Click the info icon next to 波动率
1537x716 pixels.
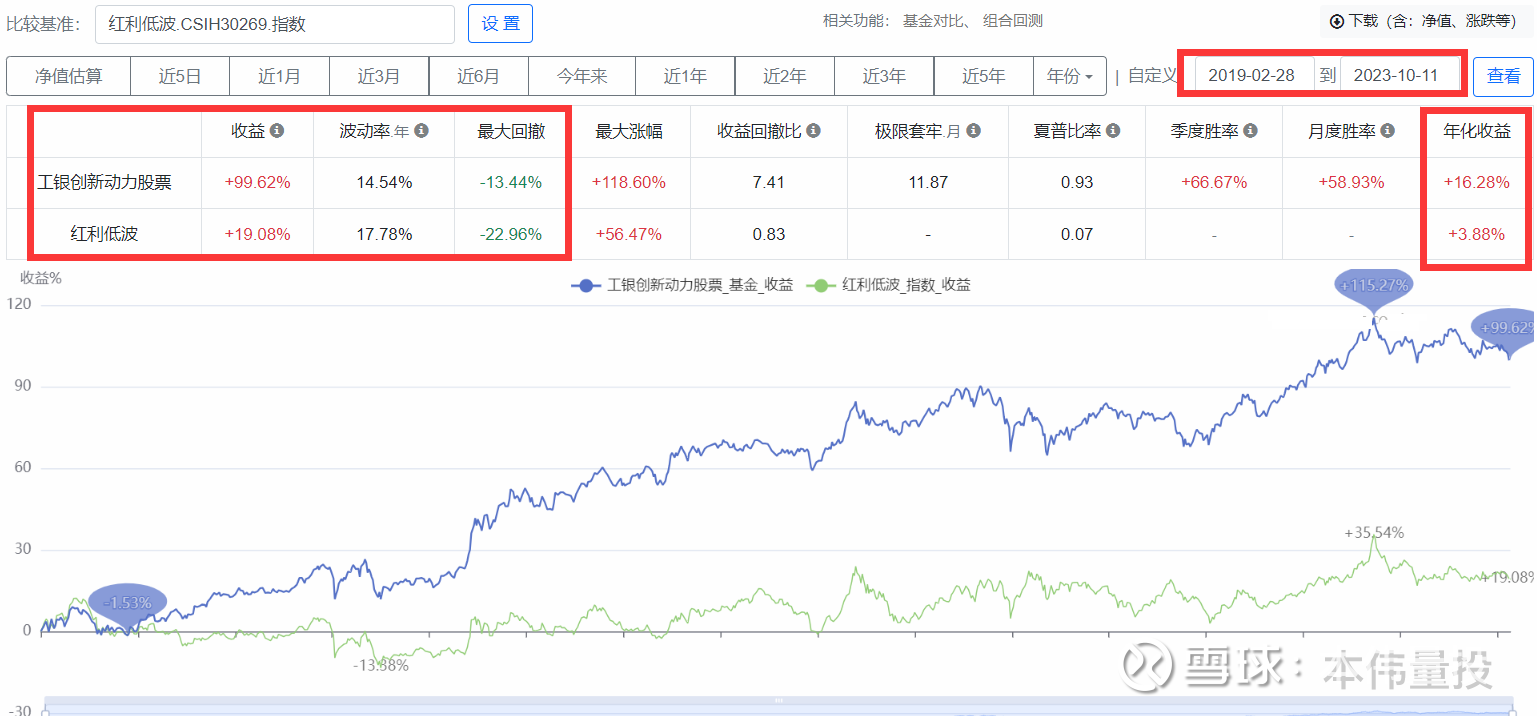(x=421, y=131)
